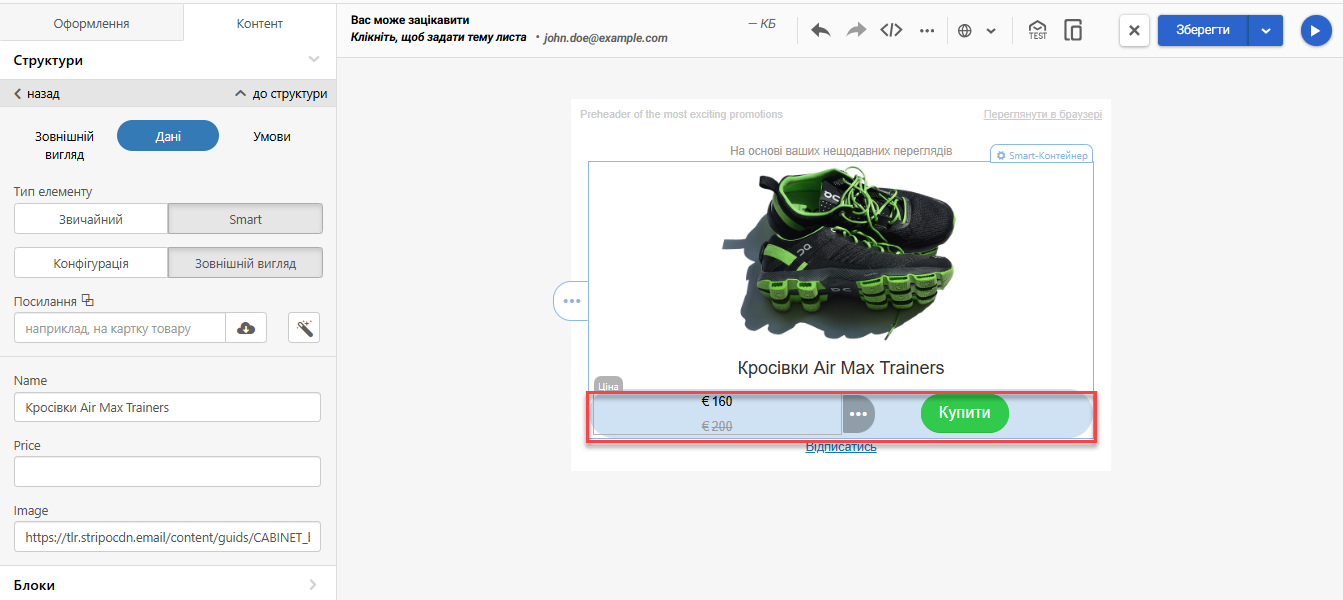Screen dimensions: 1343x600
Task: Select the Дані tab
Action: [x=168, y=136]
